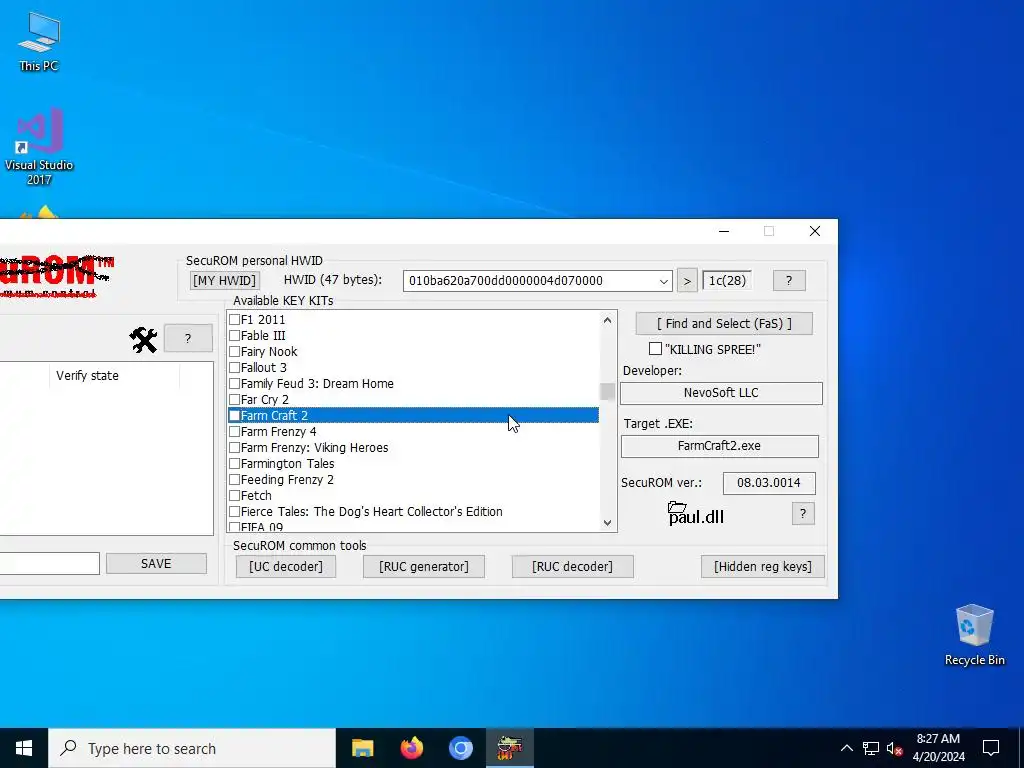The image size is (1024, 768).
Task: Click the key kits list scroll-up arrow
Action: pos(607,320)
